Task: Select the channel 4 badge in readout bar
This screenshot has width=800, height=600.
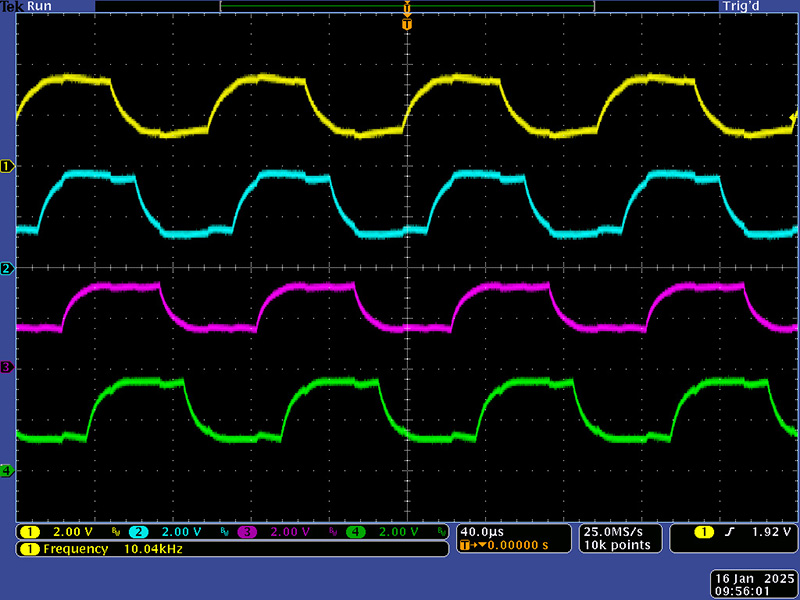Action: click(355, 532)
